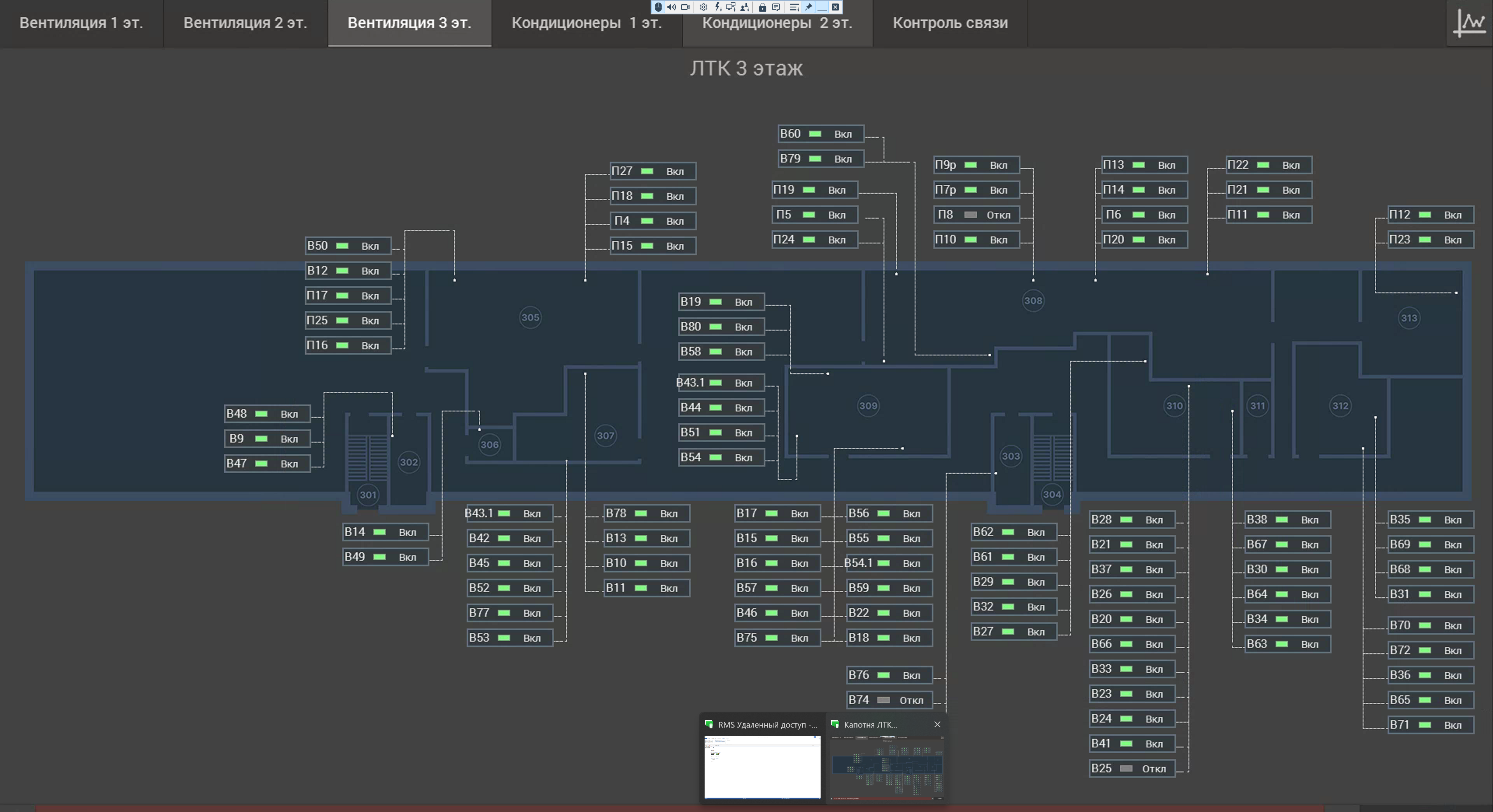The height and width of the screenshot is (812, 1493).
Task: Mute remote sound with speaker icon
Action: coord(671,7)
